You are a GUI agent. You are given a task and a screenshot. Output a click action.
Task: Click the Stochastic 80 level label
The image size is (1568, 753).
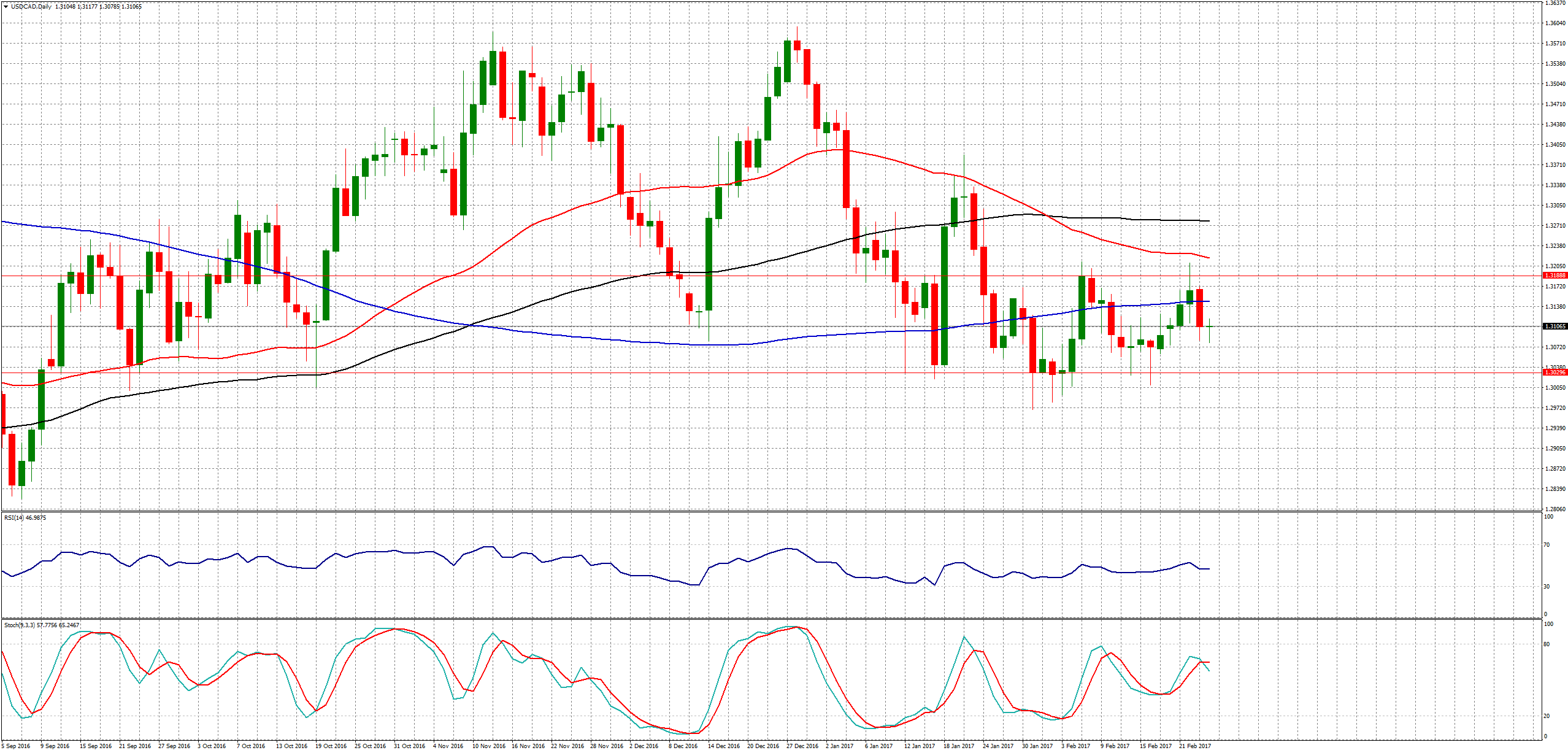1547,644
